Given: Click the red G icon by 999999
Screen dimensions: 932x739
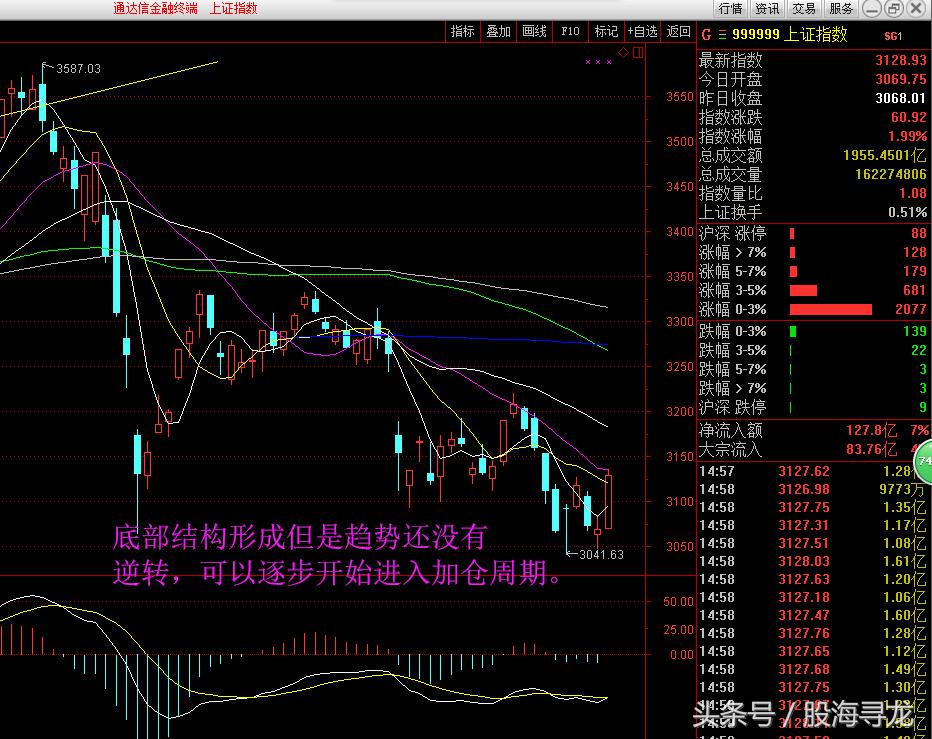Looking at the screenshot, I should pyautogui.click(x=706, y=34).
